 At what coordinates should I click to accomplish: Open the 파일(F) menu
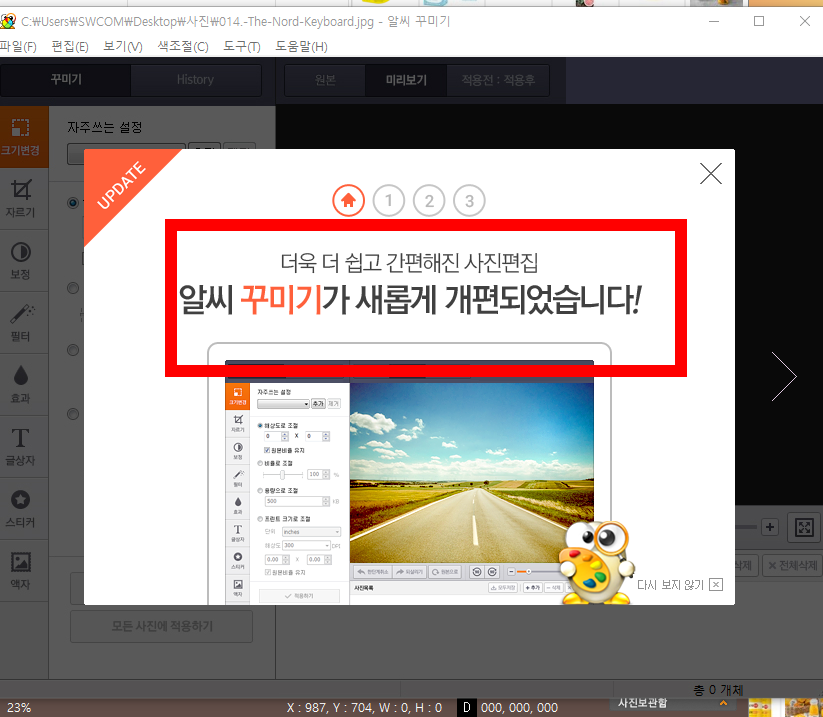(x=18, y=47)
